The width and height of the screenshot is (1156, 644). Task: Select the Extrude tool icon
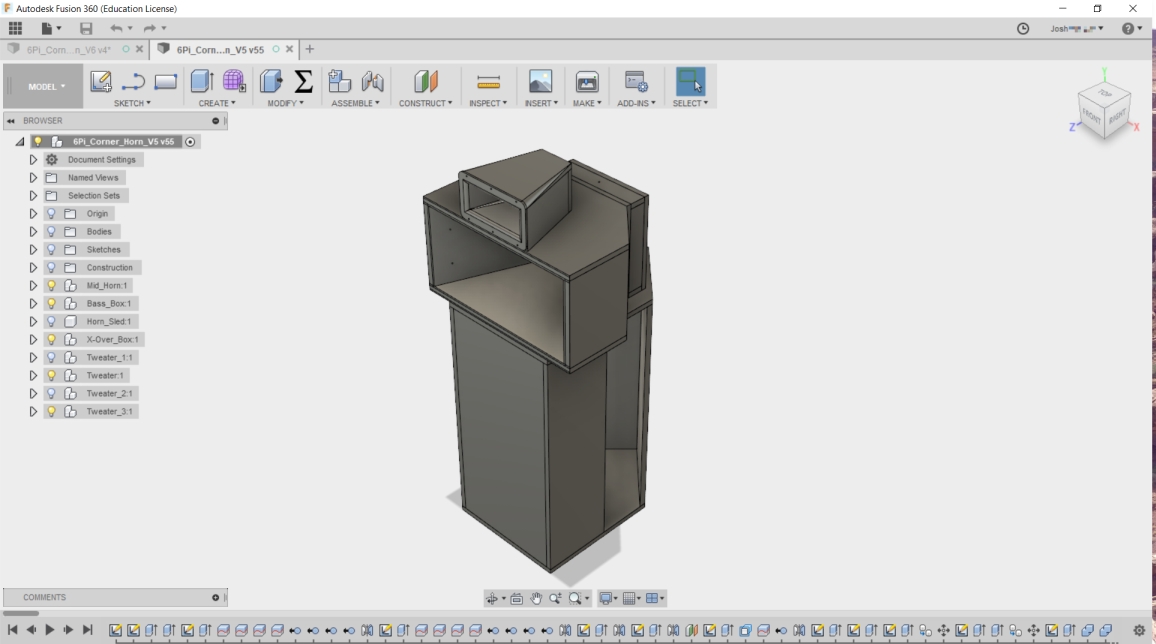[202, 82]
